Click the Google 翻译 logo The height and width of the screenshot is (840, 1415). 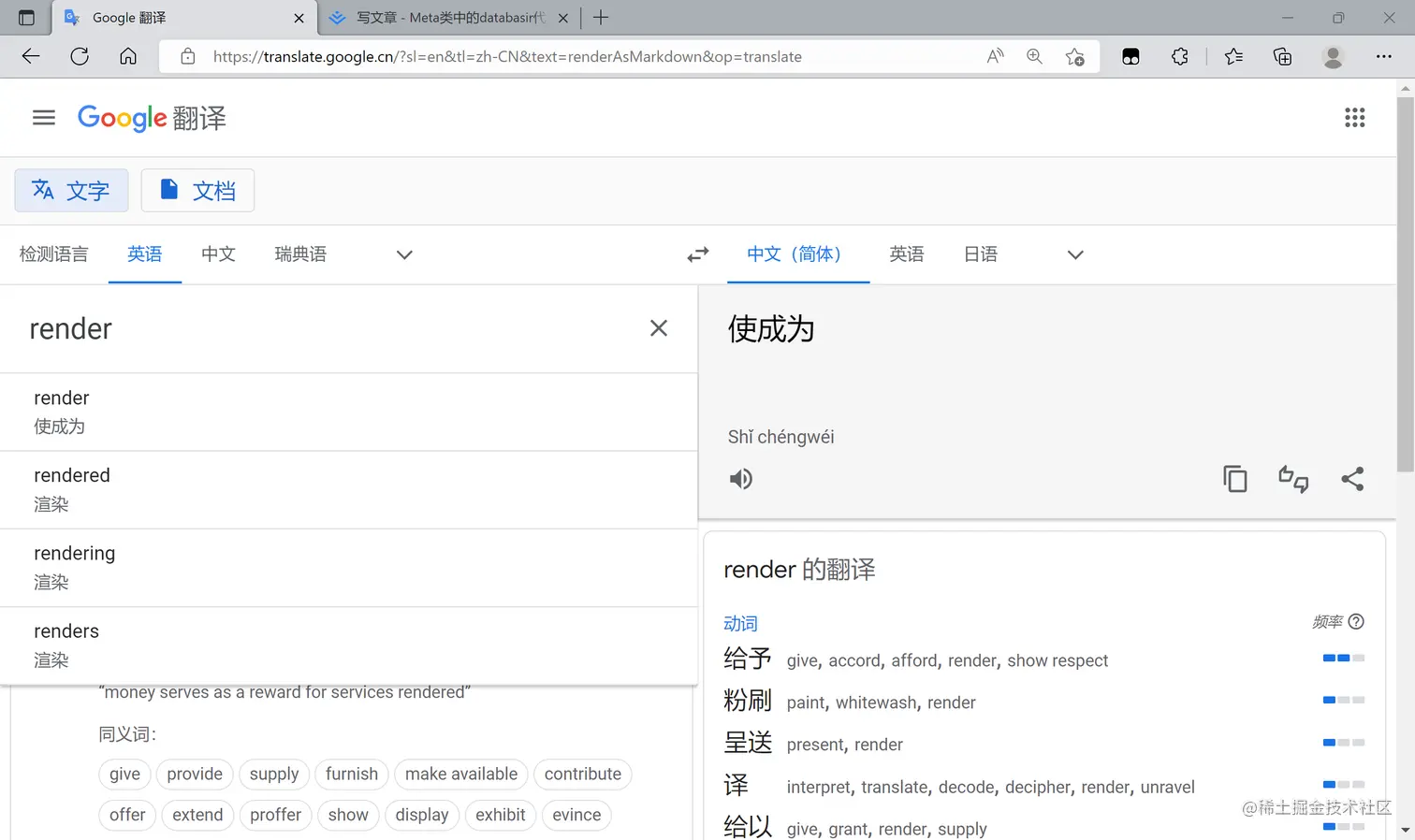pyautogui.click(x=152, y=118)
